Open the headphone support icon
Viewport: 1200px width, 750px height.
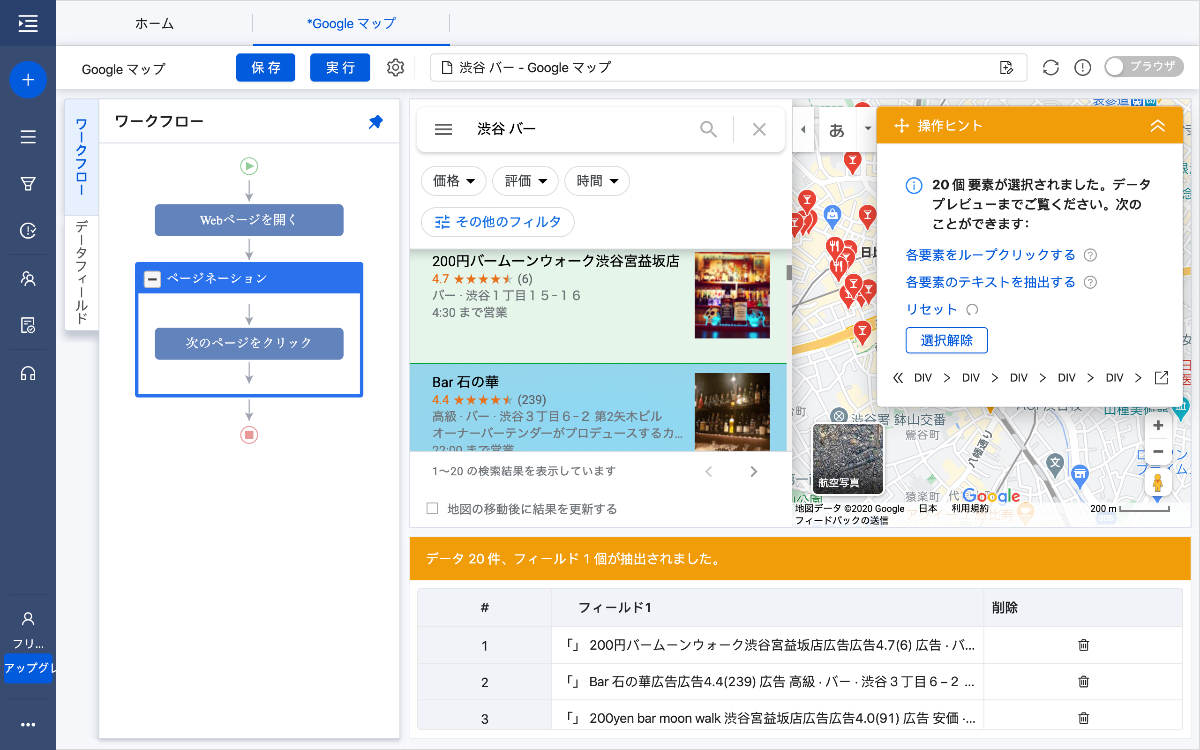28,373
